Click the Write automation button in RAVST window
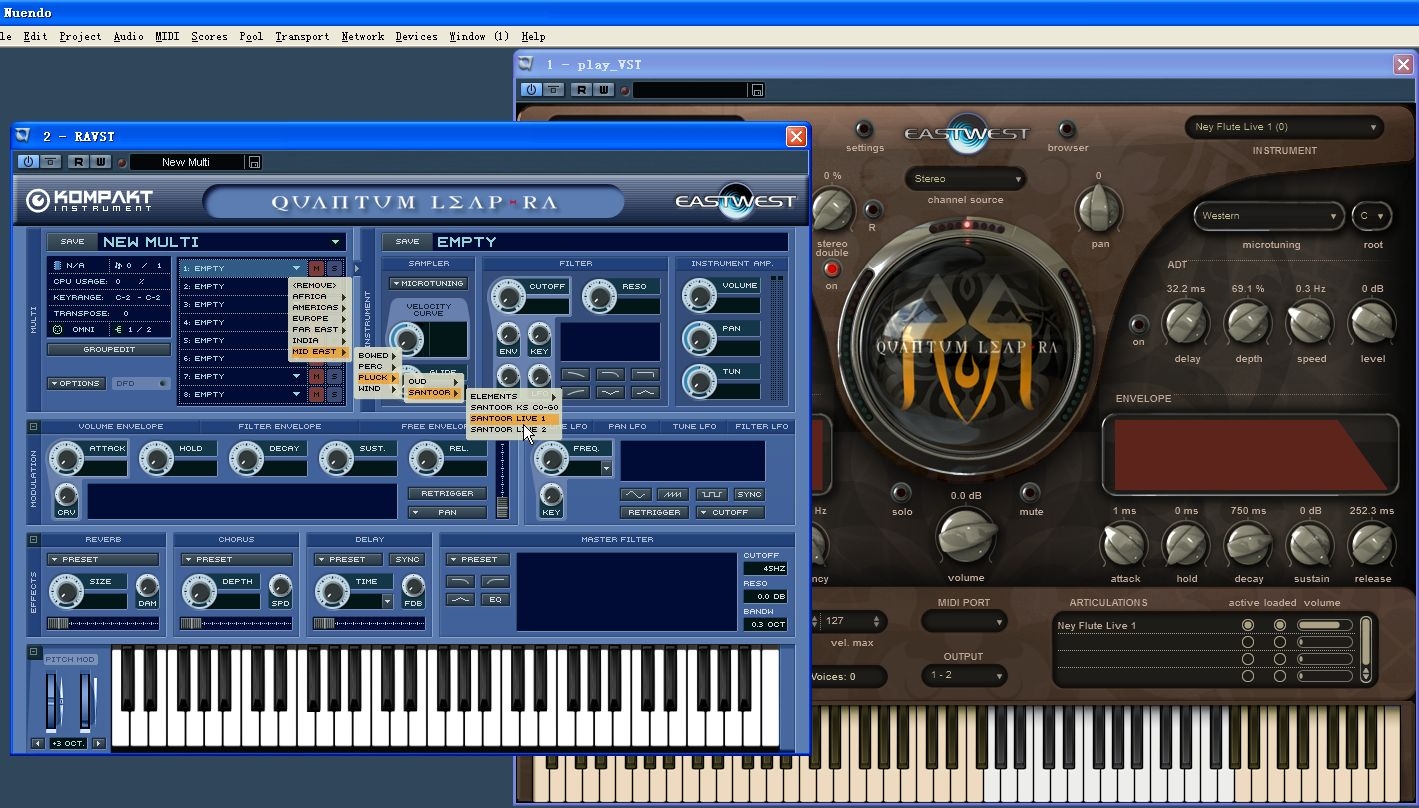Image resolution: width=1419 pixels, height=808 pixels. pyautogui.click(x=100, y=162)
